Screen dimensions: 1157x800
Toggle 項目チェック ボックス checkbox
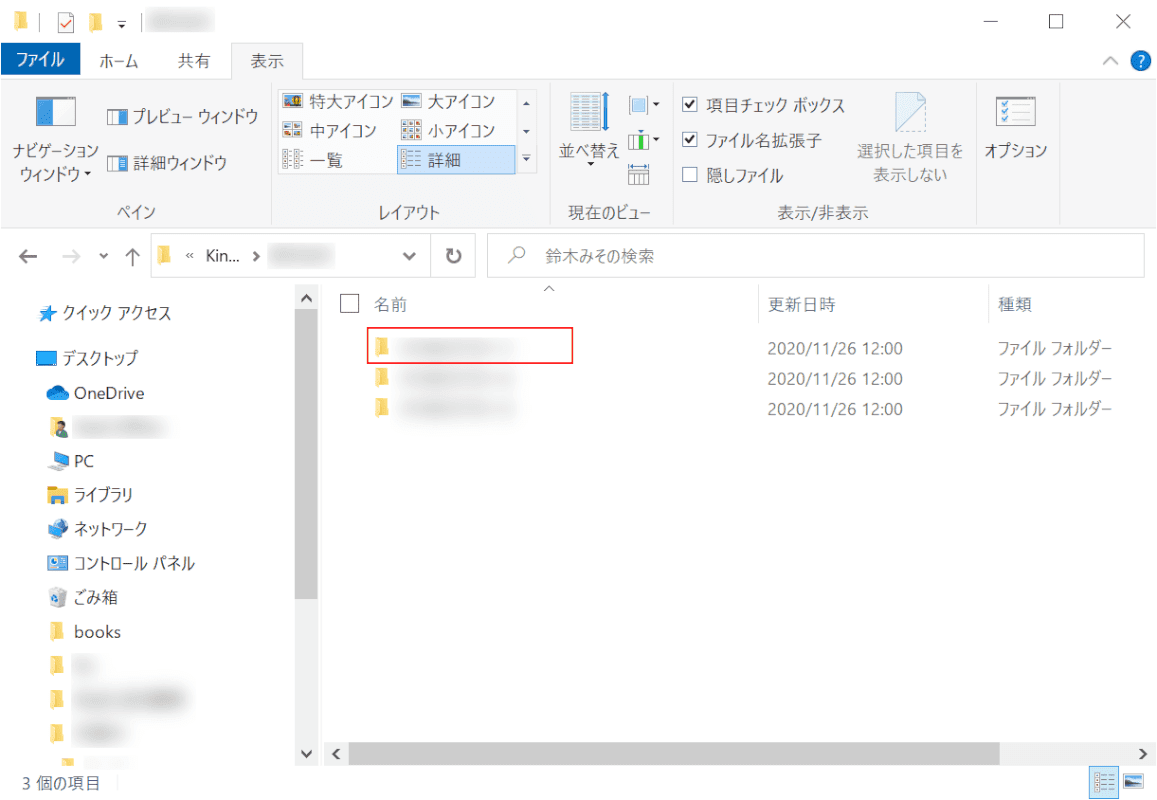coord(689,104)
